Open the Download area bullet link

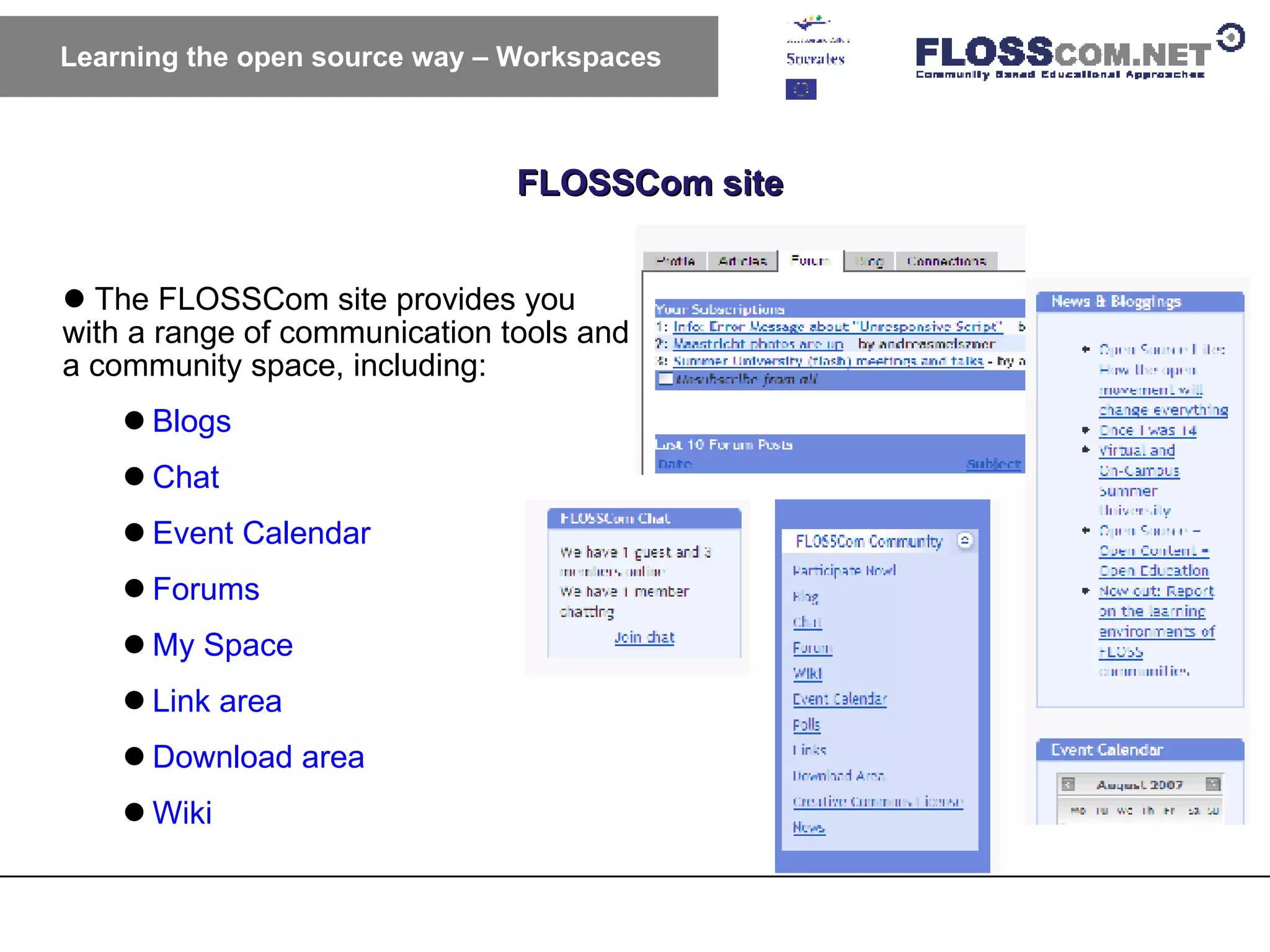259,757
